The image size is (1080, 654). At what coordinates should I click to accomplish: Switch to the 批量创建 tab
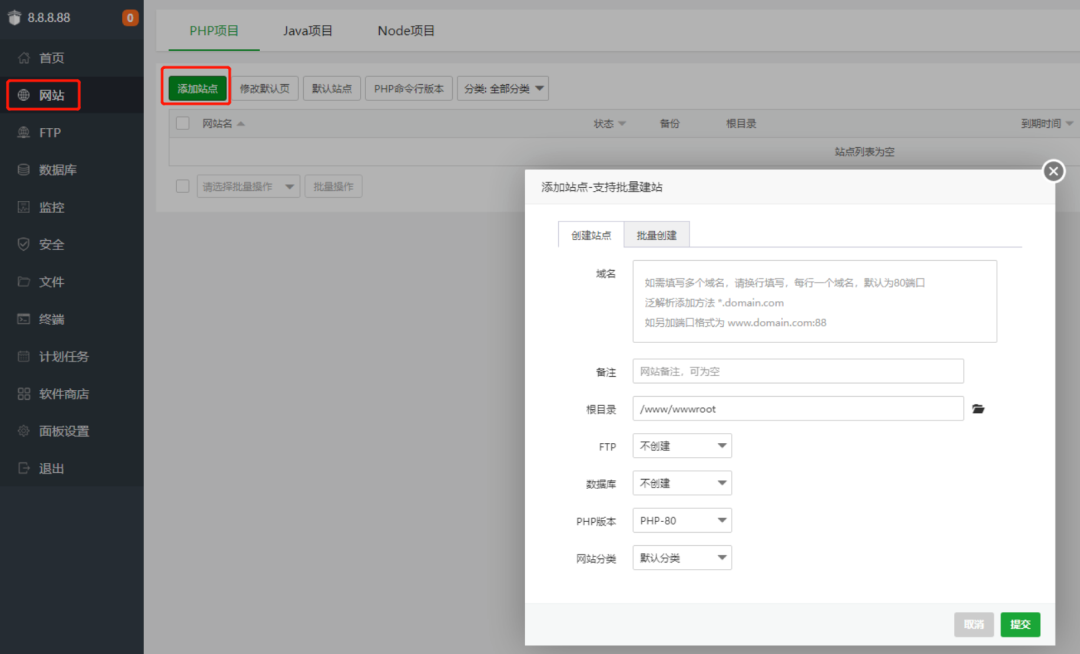[x=656, y=236]
